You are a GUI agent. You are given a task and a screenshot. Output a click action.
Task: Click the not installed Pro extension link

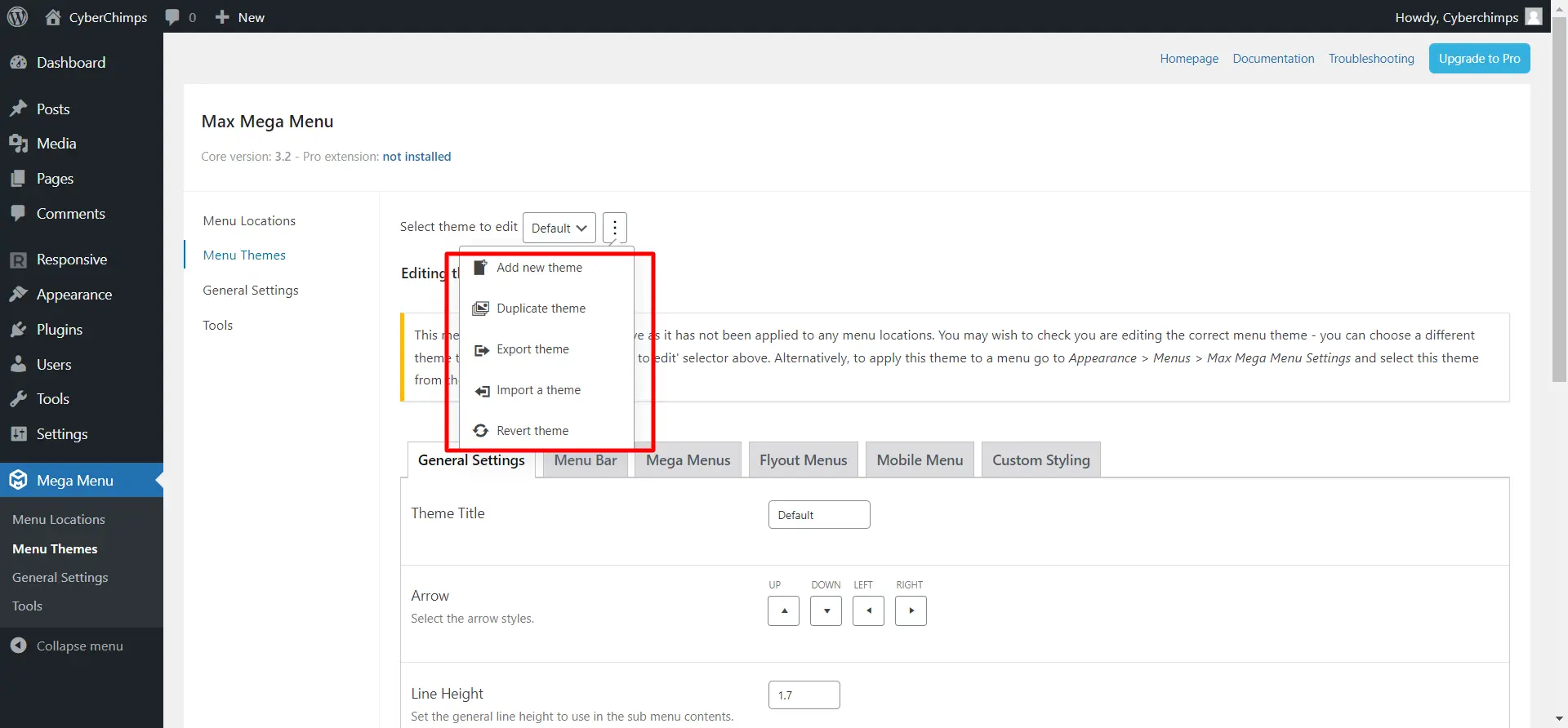pos(416,157)
